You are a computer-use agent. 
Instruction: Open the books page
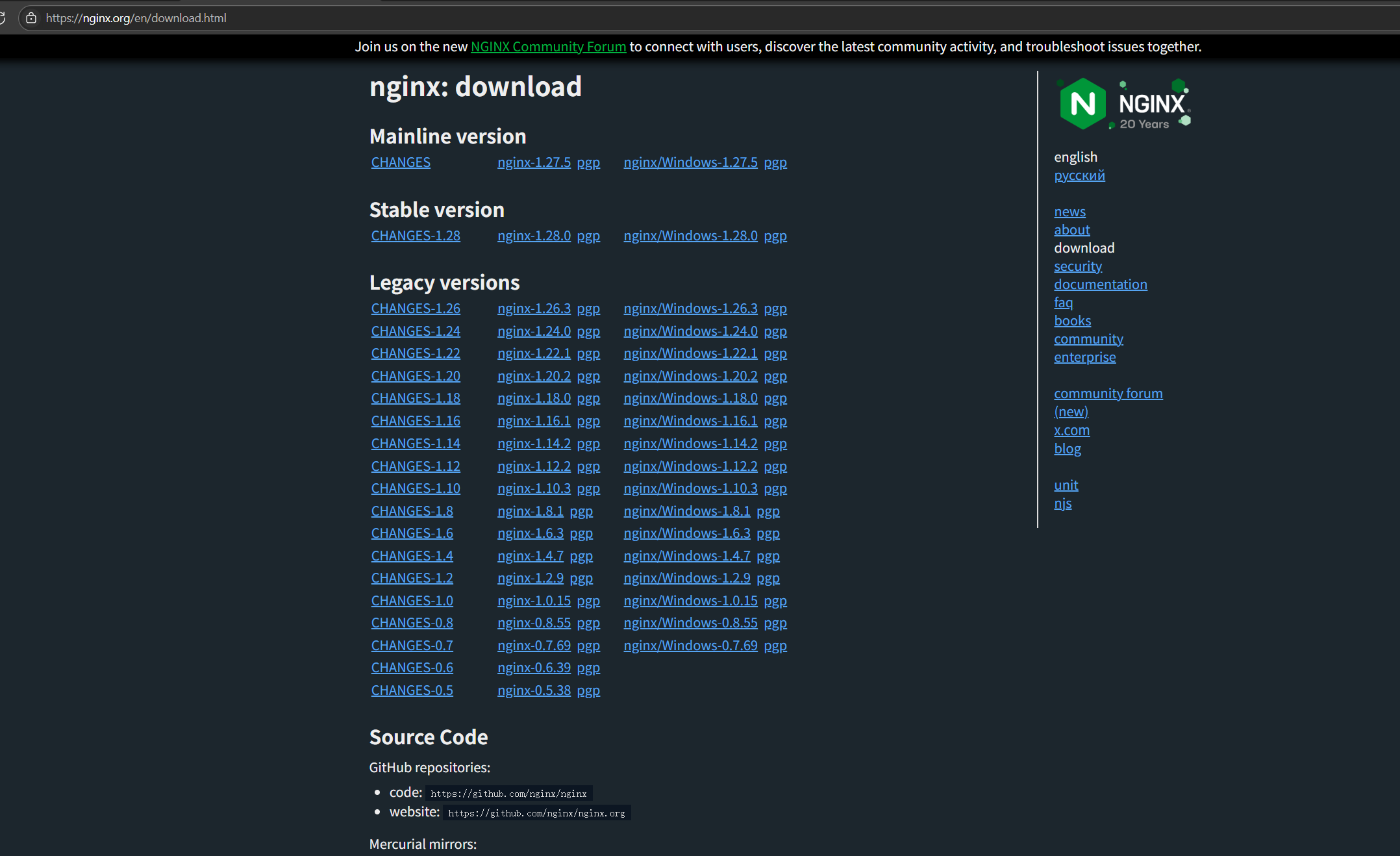click(1072, 321)
